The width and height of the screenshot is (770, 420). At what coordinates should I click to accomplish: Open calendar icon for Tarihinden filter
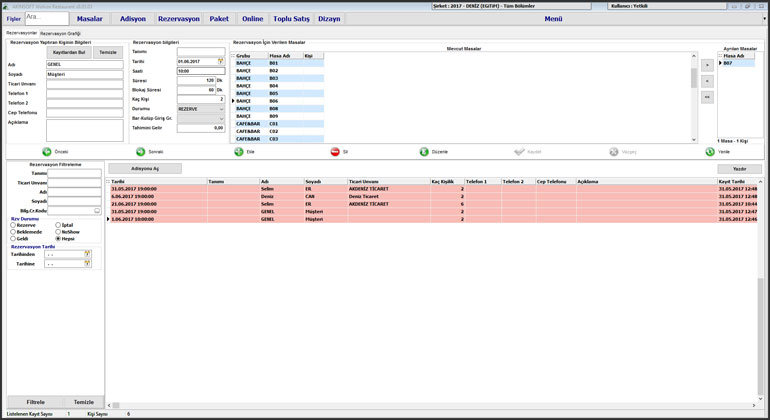point(87,254)
